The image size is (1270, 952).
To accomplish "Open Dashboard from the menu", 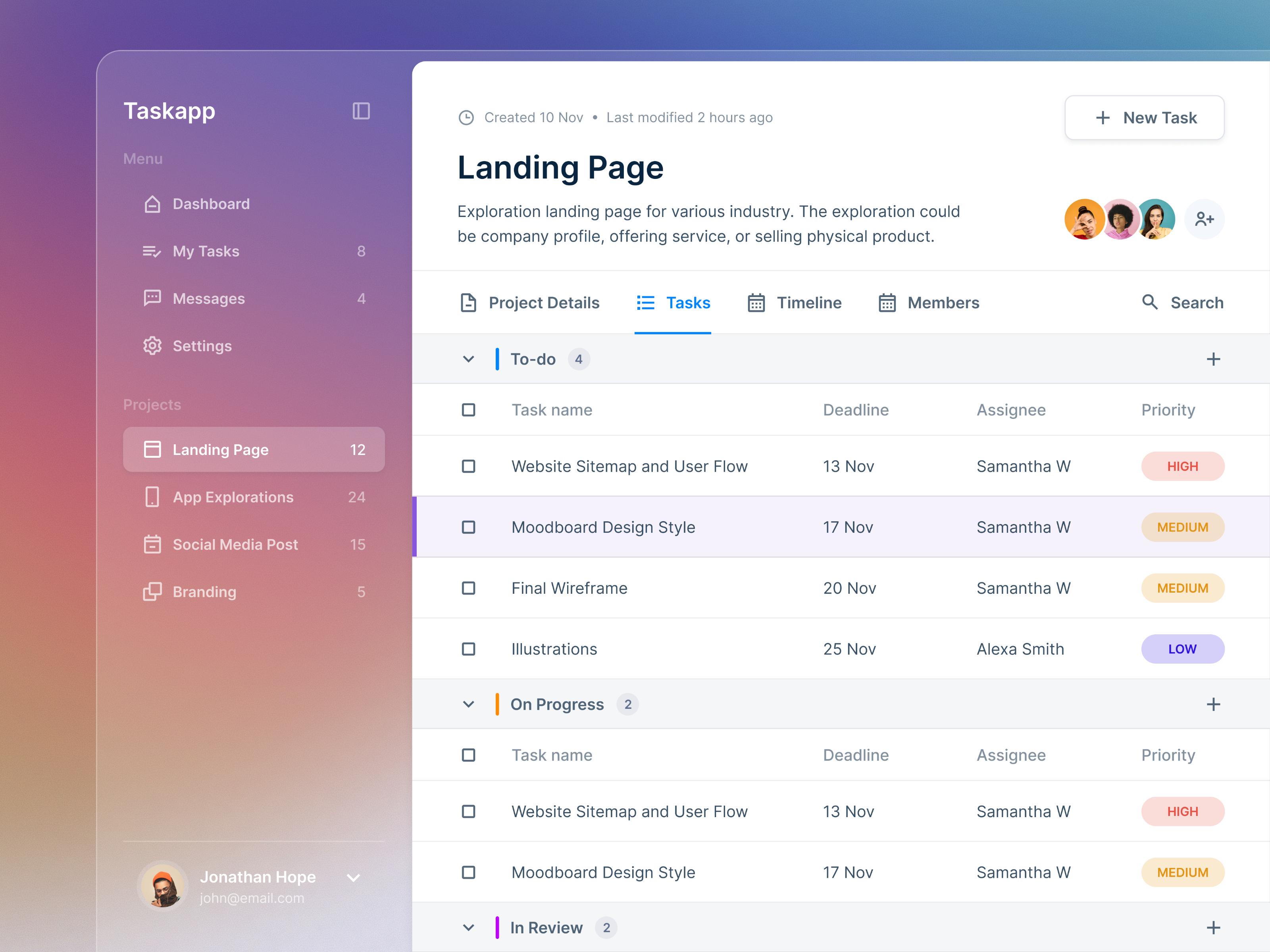I will [254, 204].
